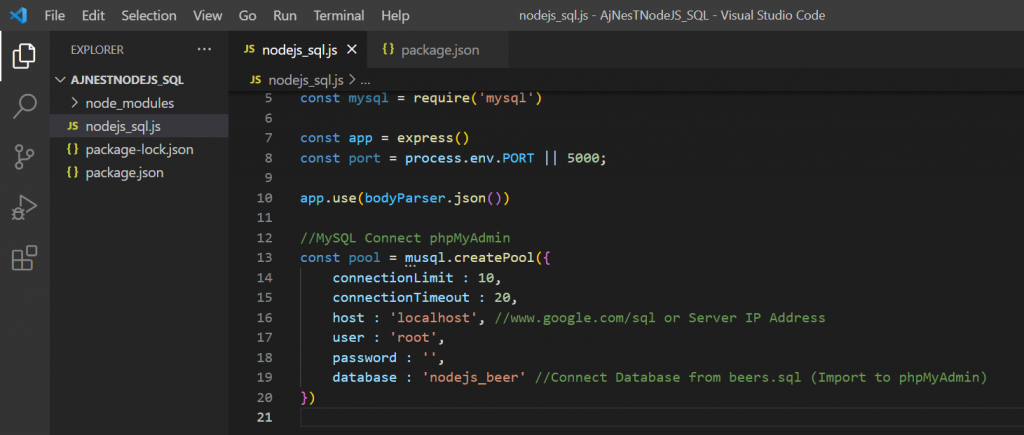Select package-lock.json in the Explorer
This screenshot has width=1024, height=435.
(139, 149)
